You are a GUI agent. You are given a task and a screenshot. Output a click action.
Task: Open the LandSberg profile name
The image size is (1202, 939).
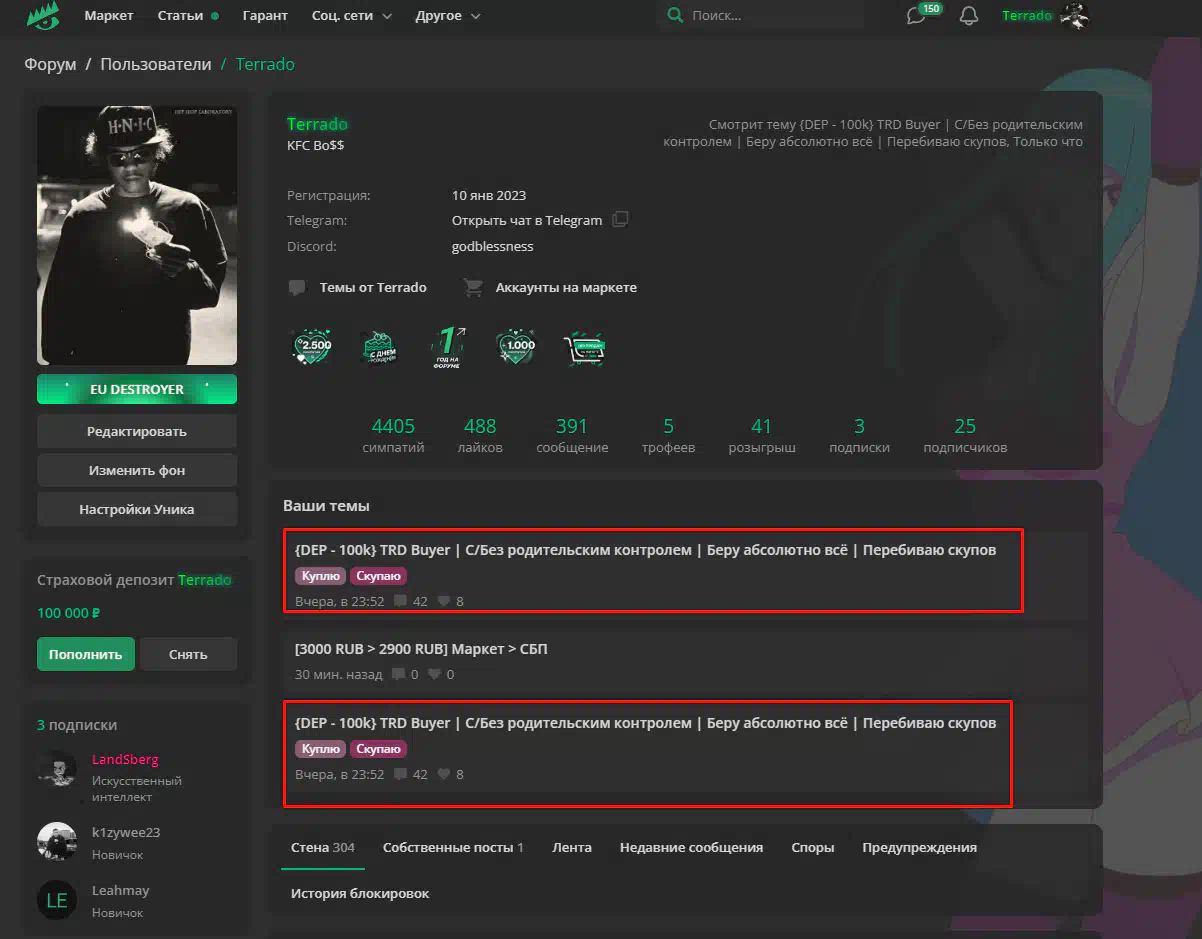tap(125, 759)
